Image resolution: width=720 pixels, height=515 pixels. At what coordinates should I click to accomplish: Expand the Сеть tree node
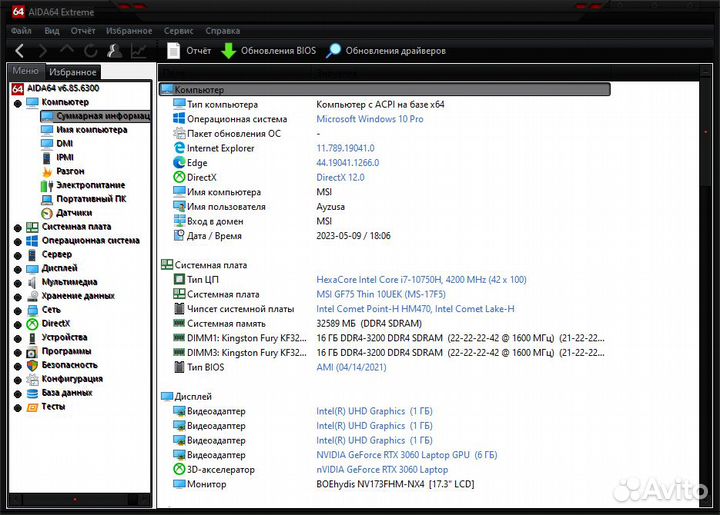pos(17,311)
